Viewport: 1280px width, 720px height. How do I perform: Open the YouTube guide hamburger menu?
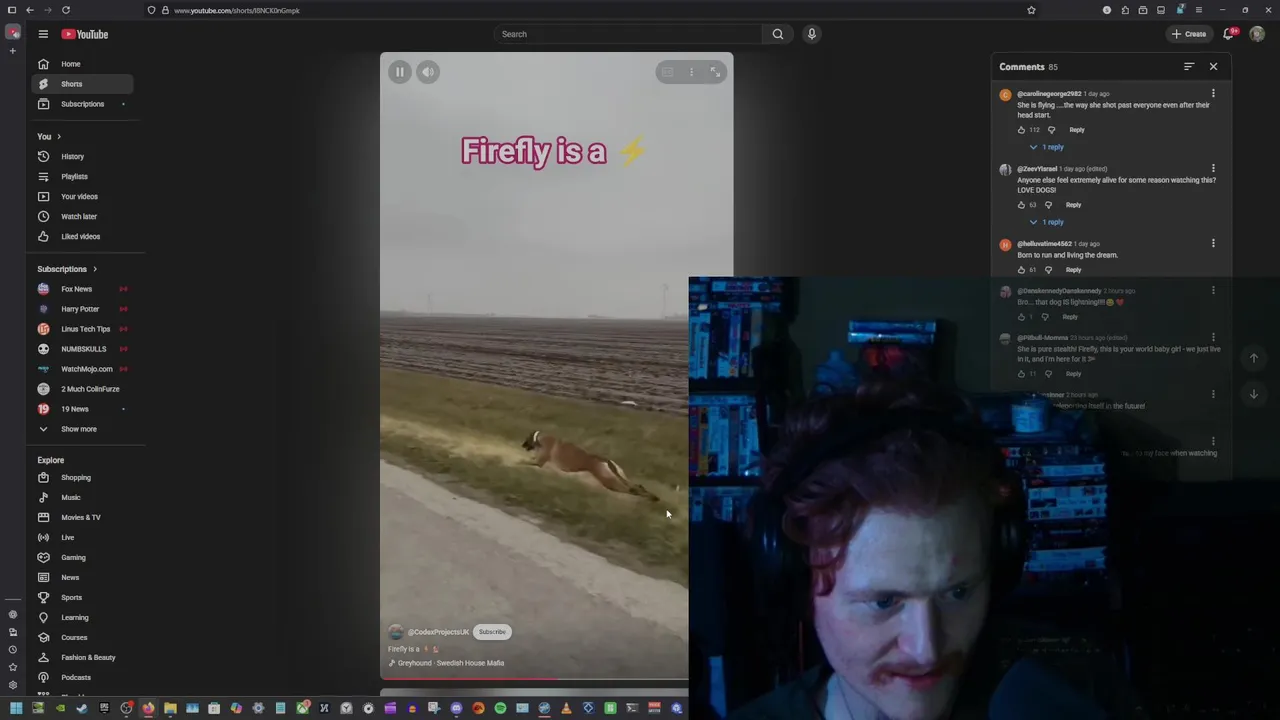(43, 34)
